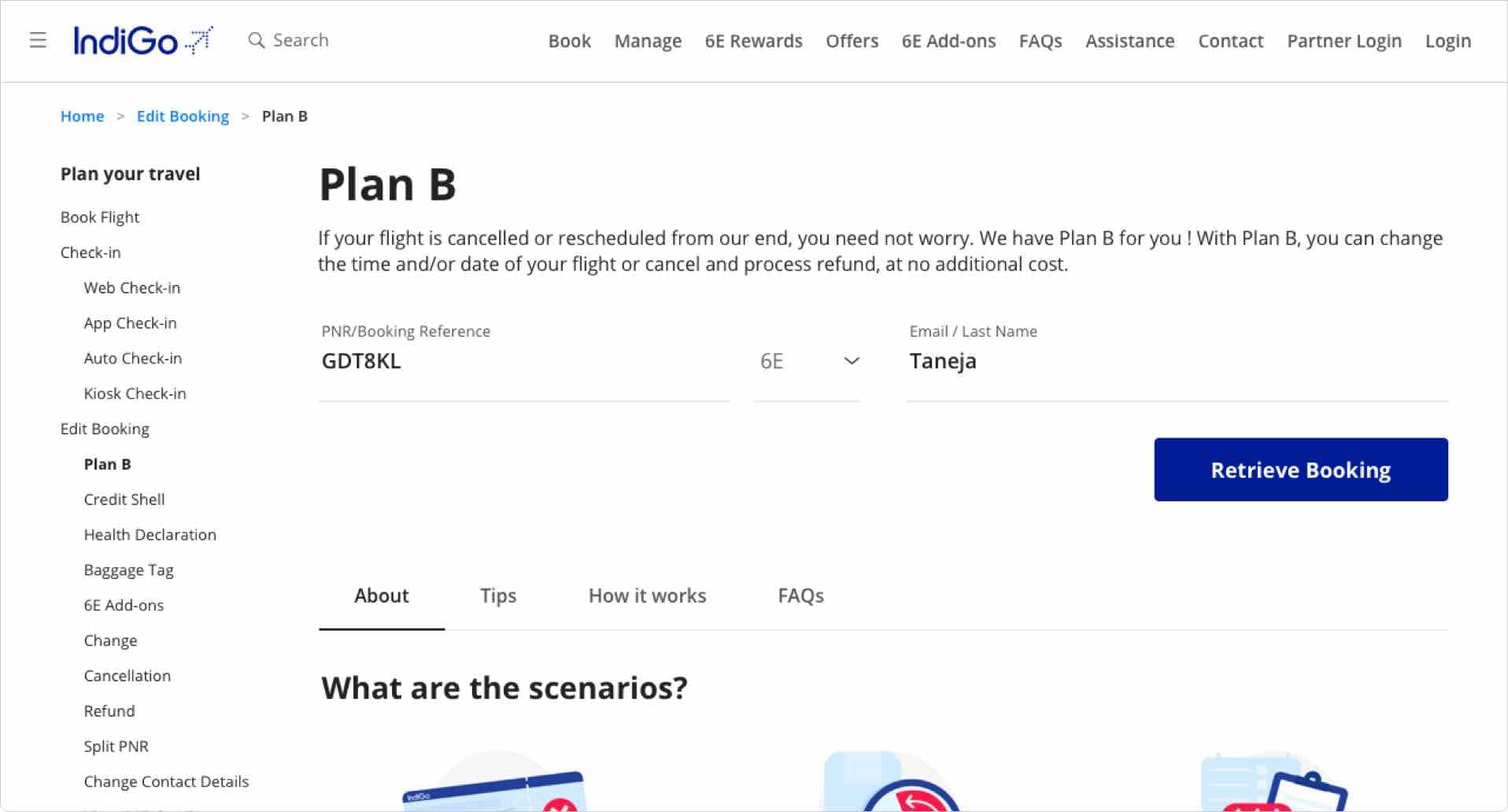This screenshot has height=812, width=1508.
Task: Open Web Check-in in the sidebar
Action: 132,288
